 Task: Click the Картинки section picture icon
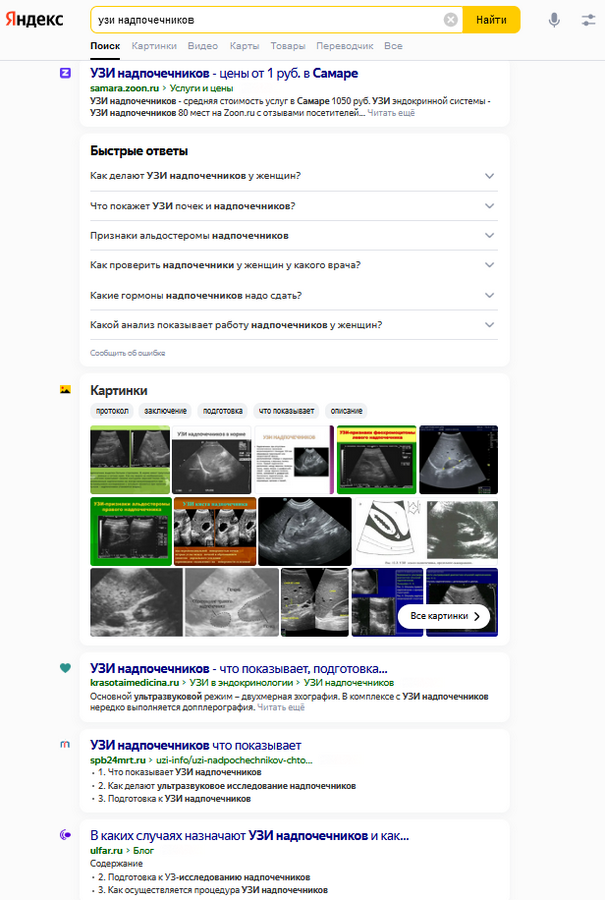click(65, 390)
